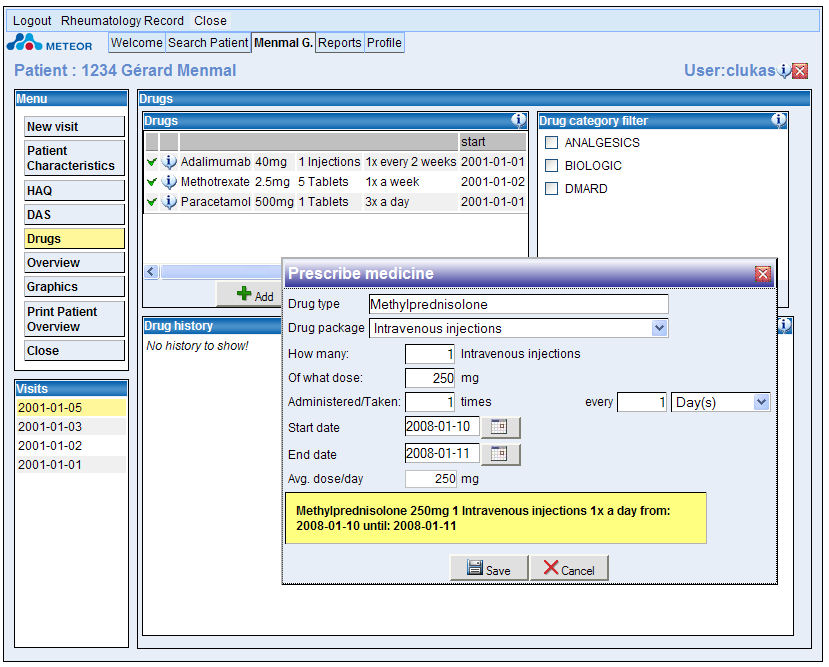This screenshot has width=829, height=667.
Task: Select visit 2001-01-01
Action: click(71, 465)
